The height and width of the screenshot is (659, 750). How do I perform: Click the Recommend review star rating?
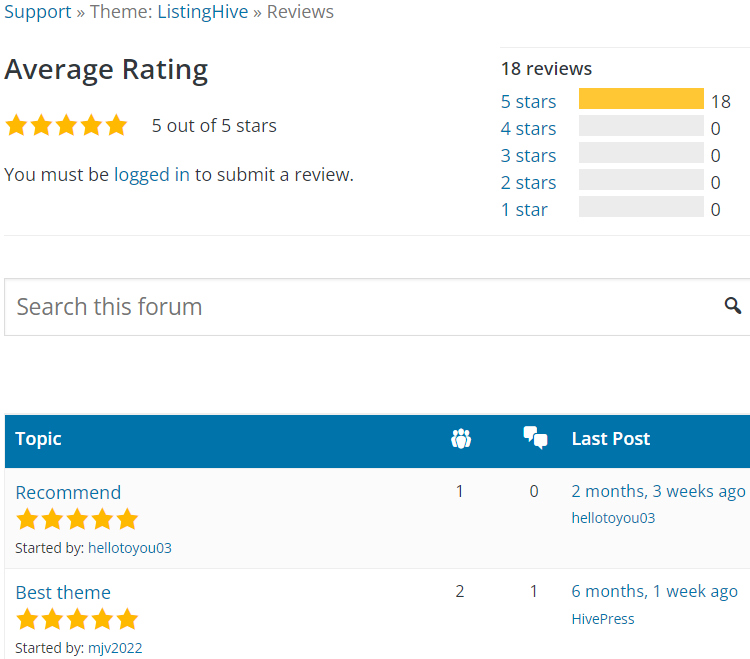point(77,520)
